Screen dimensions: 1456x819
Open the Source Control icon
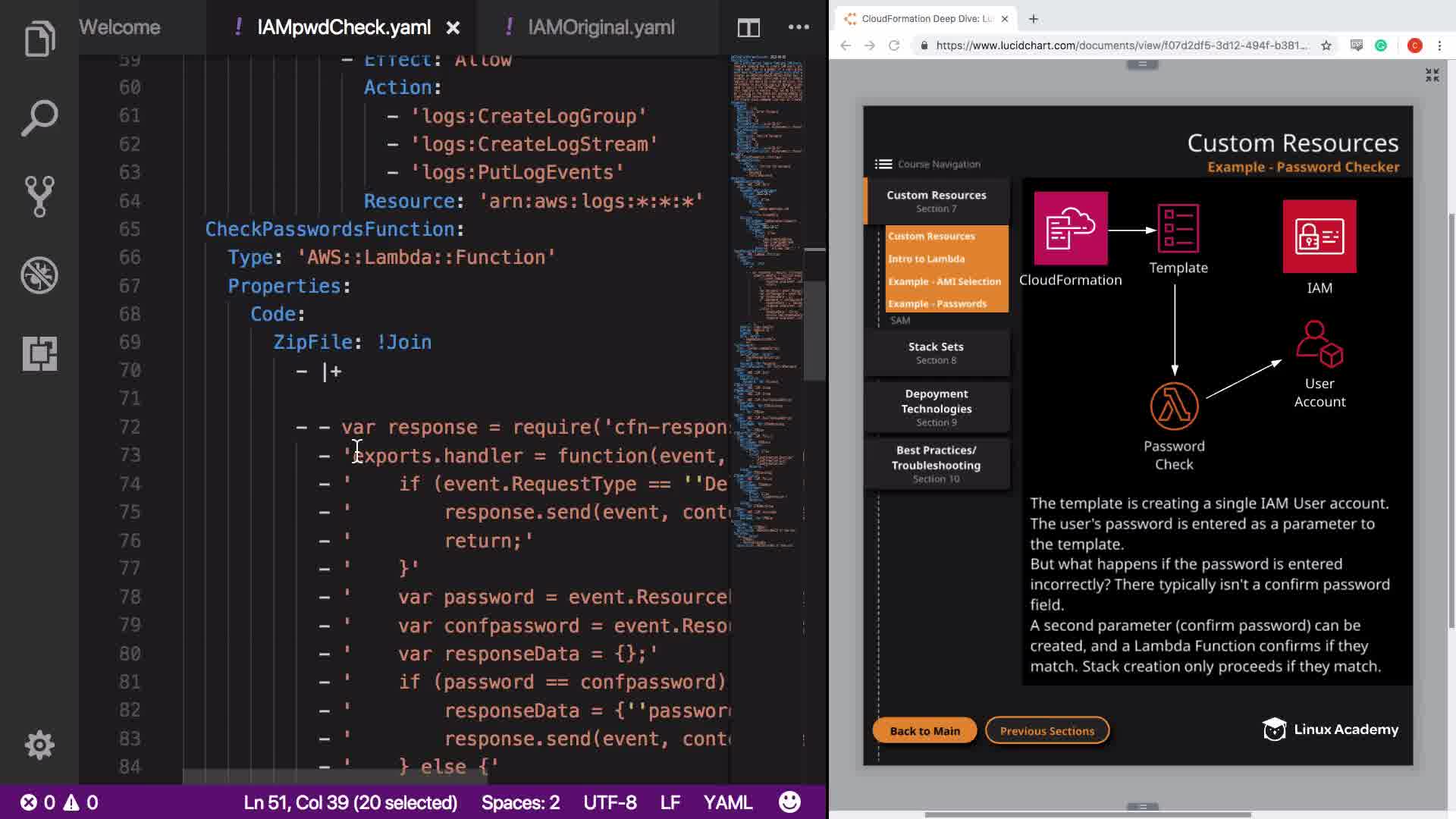tap(39, 196)
